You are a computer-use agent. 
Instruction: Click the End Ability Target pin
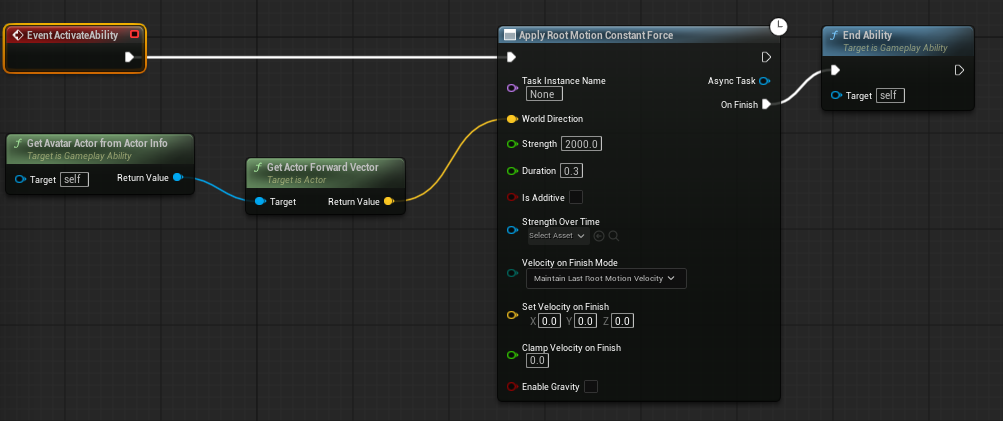836,95
